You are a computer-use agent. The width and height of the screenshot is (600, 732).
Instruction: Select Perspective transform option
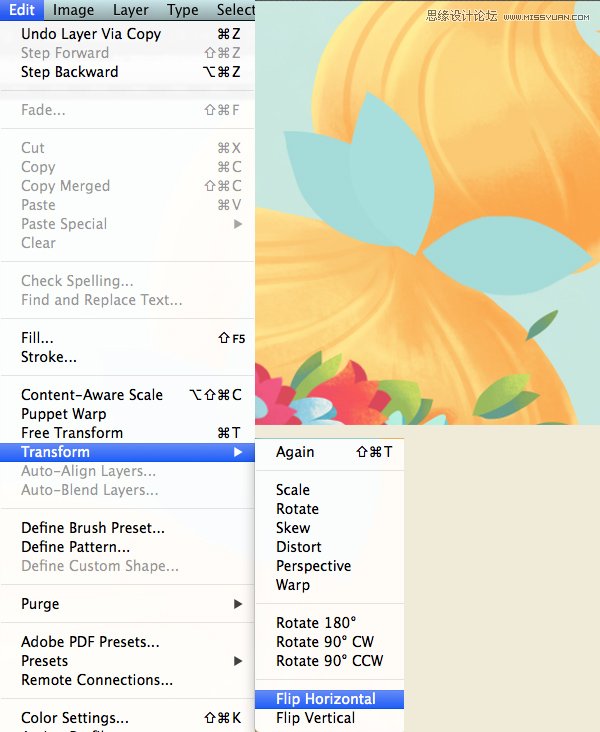(x=330, y=566)
